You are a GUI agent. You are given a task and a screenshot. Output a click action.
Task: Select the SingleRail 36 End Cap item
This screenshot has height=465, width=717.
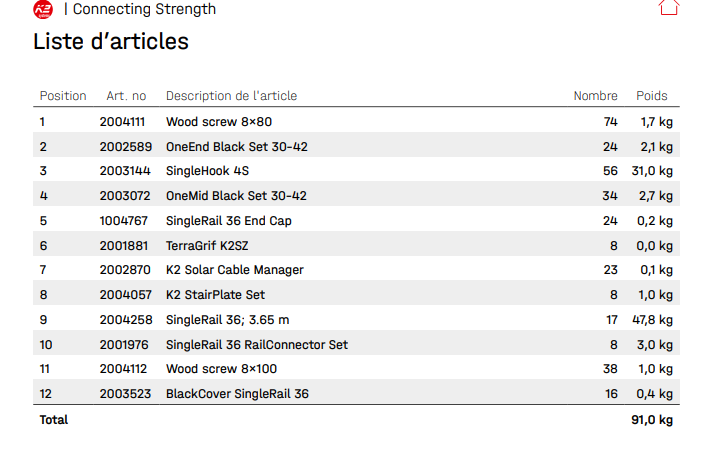click(x=228, y=221)
